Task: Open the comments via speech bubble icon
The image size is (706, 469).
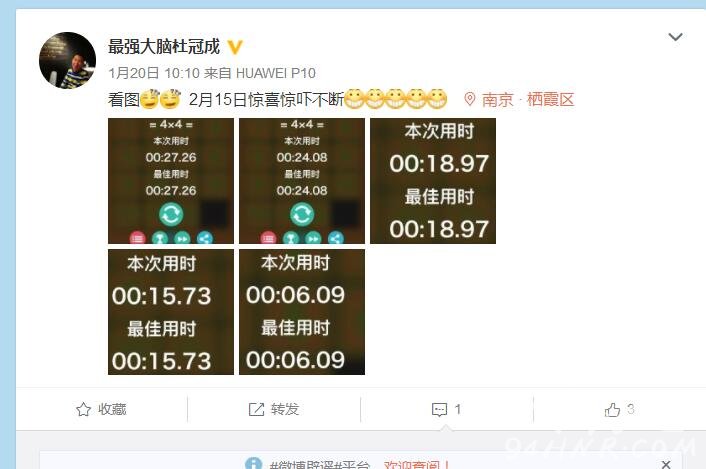Action: [439, 409]
